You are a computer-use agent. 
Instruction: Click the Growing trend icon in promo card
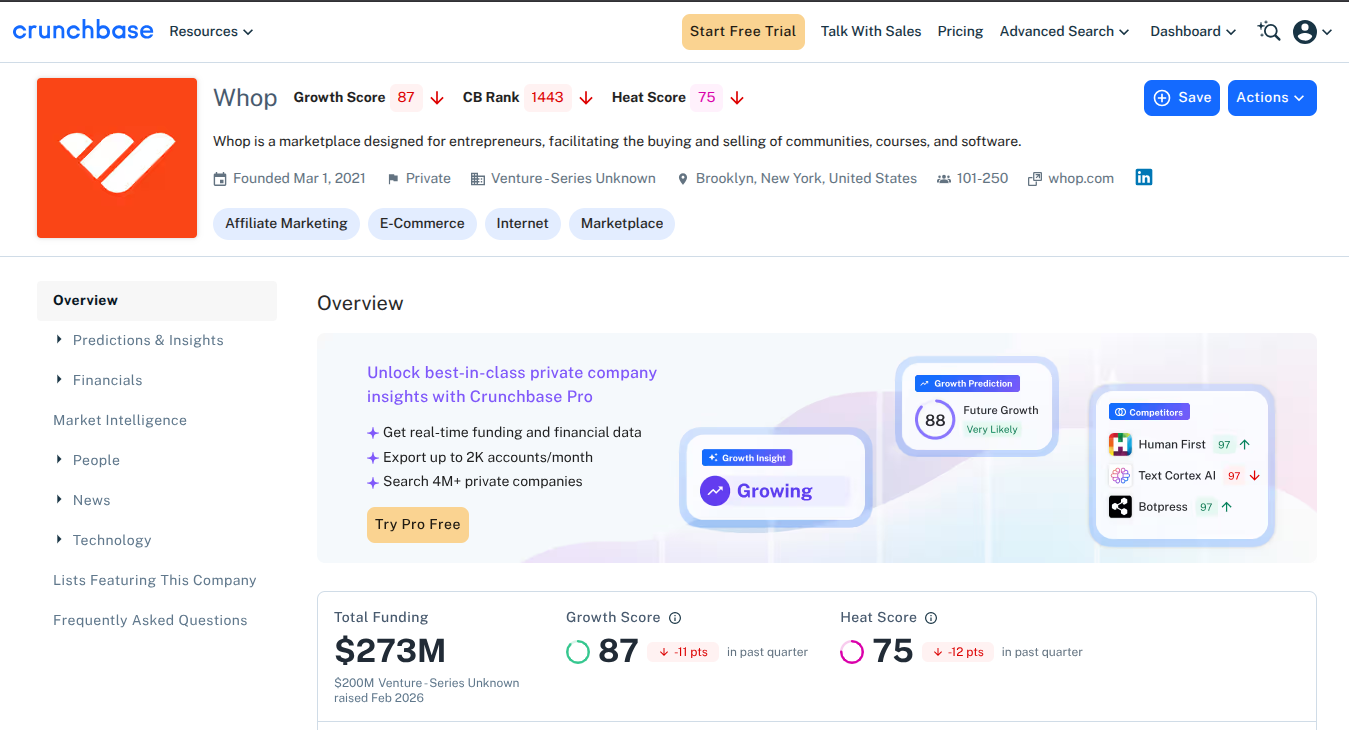pyautogui.click(x=715, y=491)
